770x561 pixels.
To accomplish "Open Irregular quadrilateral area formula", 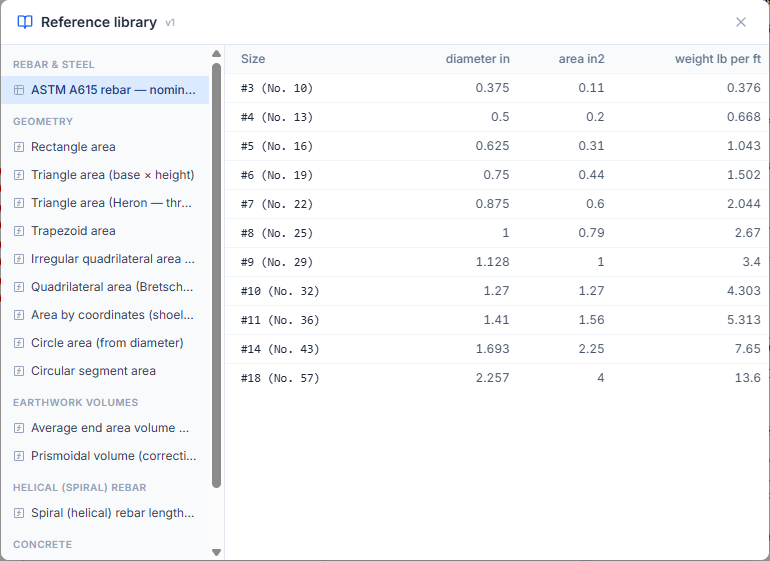I will [x=105, y=259].
